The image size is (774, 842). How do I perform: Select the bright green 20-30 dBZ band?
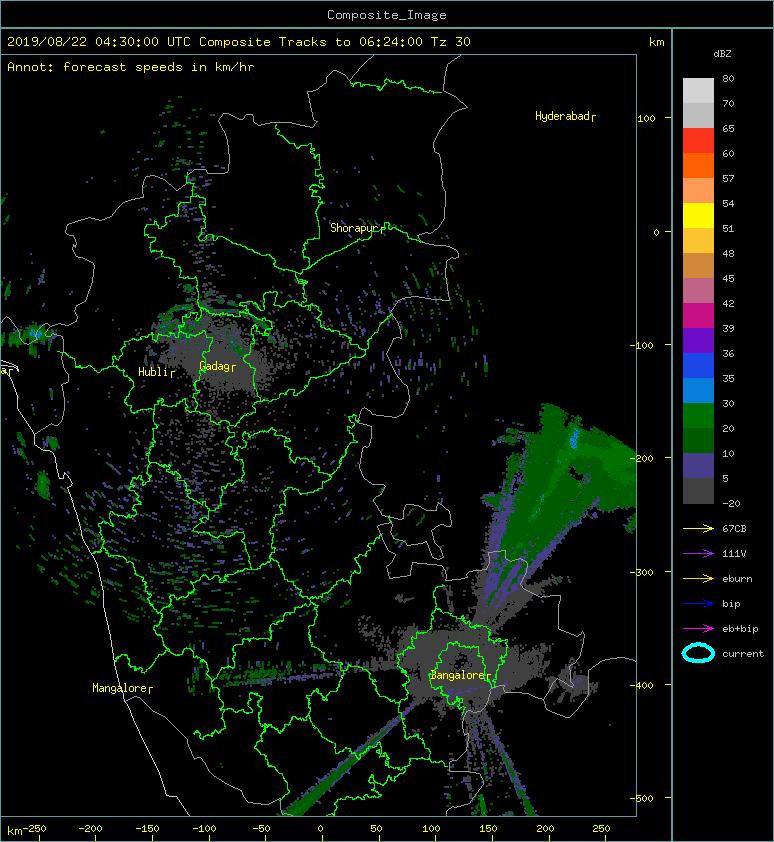698,416
